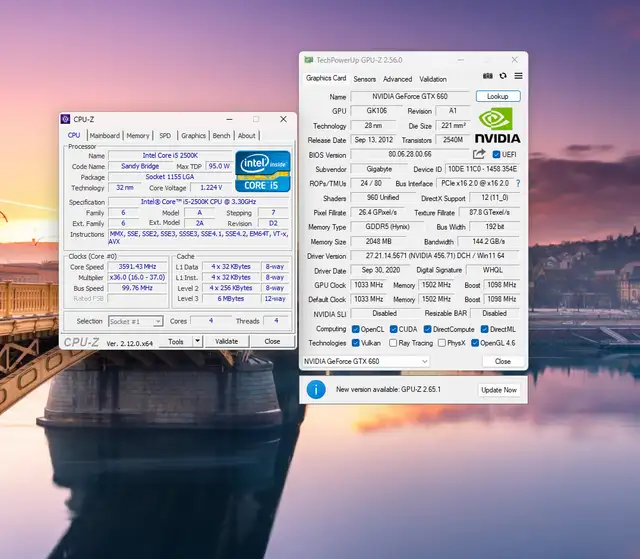
Task: Click the Shaders value 960 Unified
Action: (x=382, y=197)
